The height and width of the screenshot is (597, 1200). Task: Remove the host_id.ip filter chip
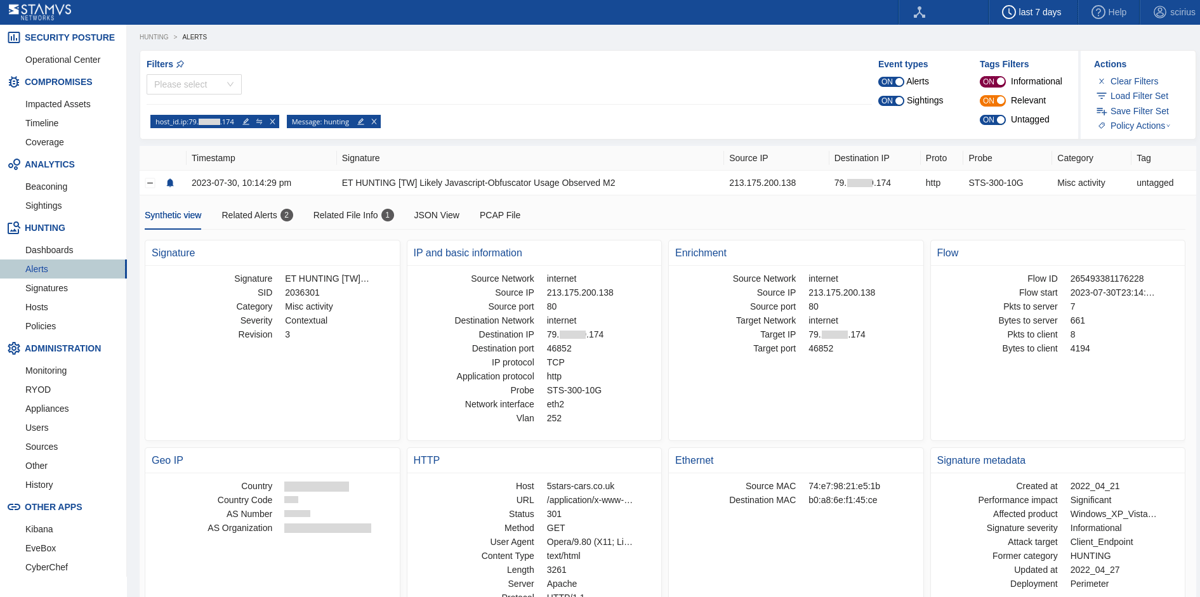pyautogui.click(x=272, y=122)
